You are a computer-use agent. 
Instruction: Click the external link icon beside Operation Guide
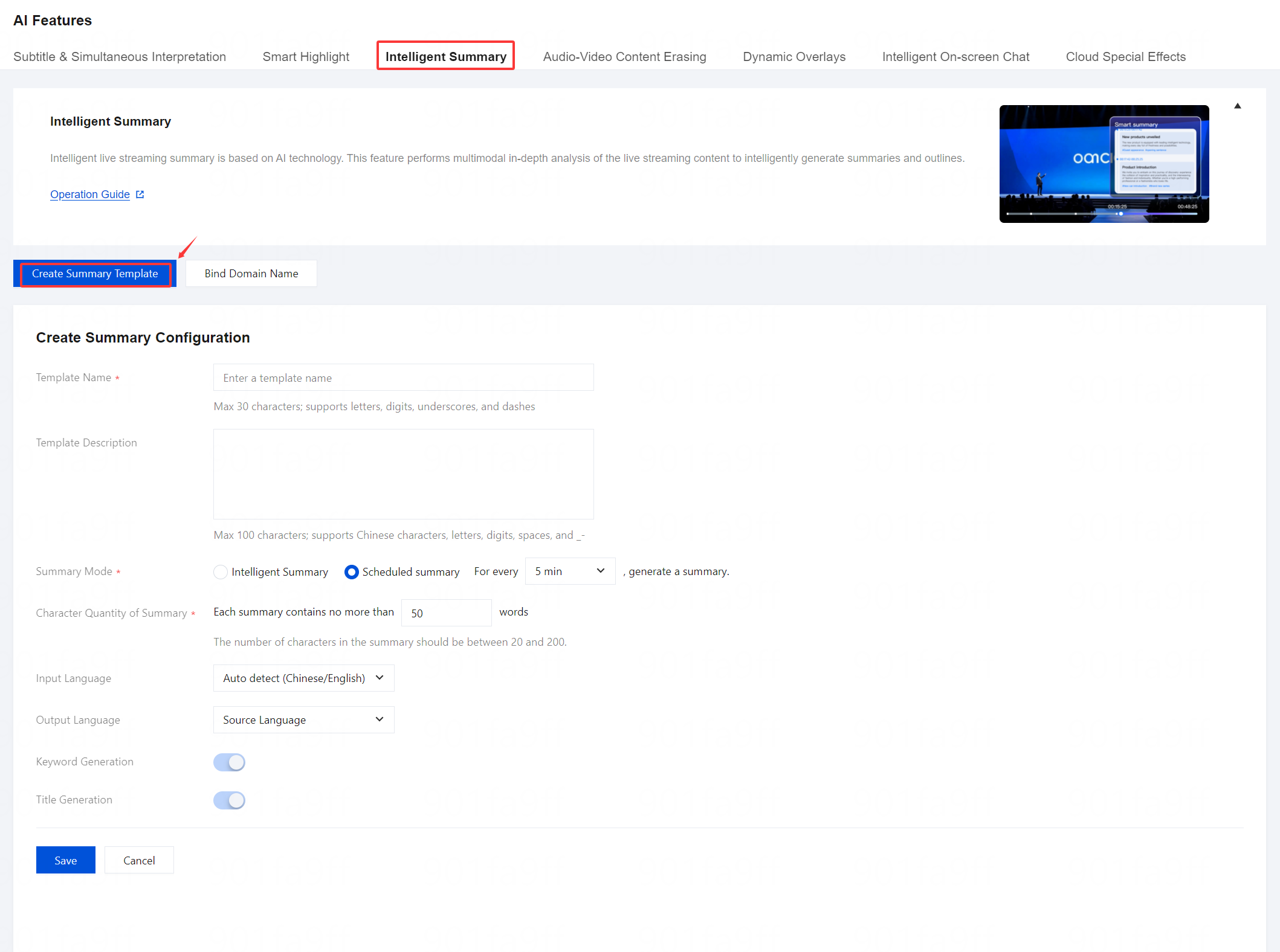click(140, 195)
